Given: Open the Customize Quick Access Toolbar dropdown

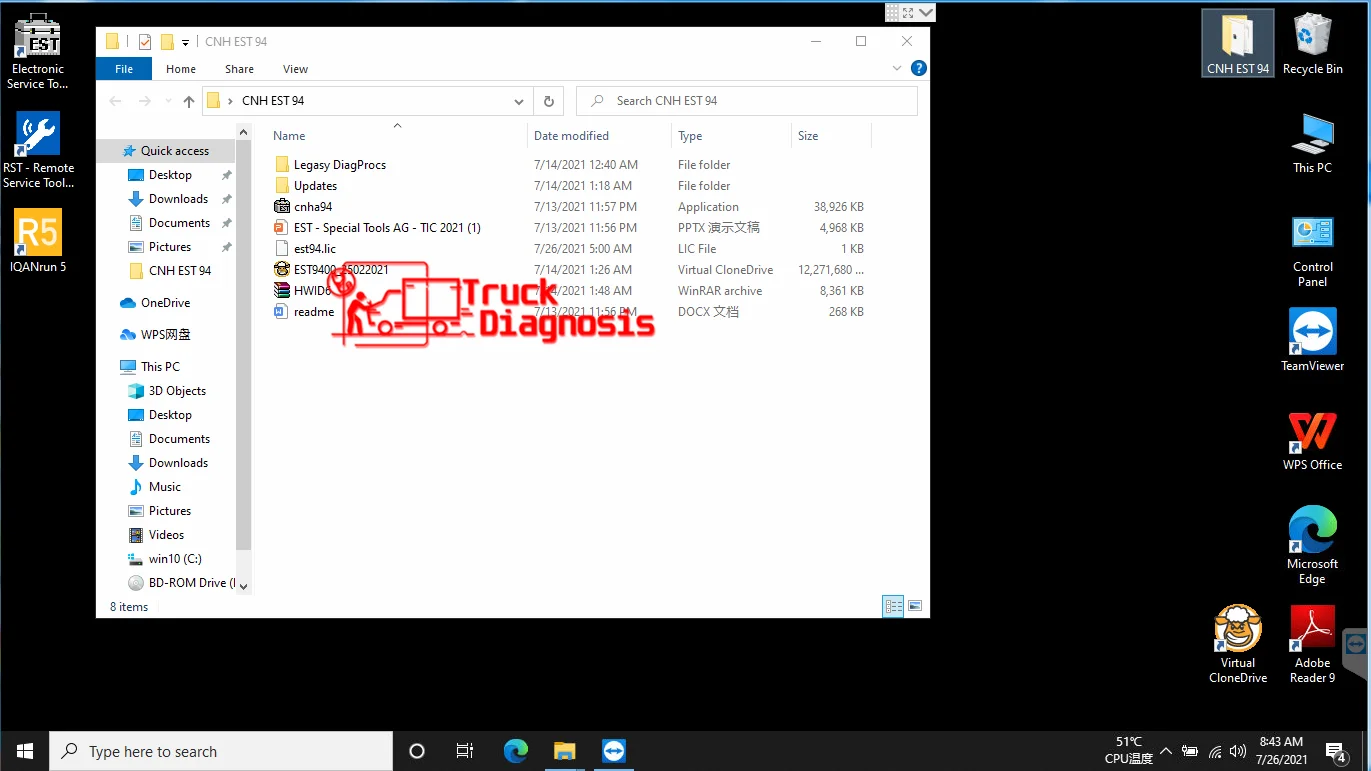Looking at the screenshot, I should 186,43.
